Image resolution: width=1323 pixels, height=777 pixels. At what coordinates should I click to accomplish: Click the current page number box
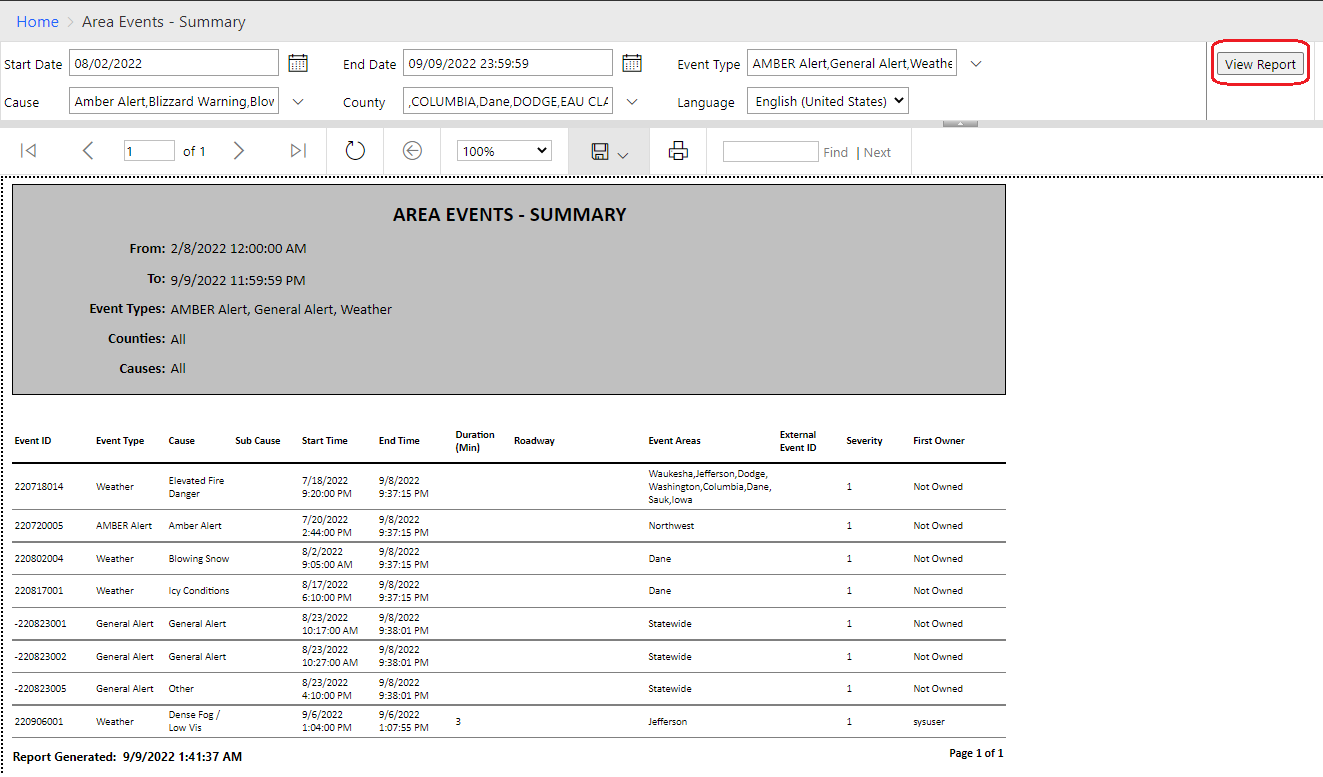pos(149,151)
